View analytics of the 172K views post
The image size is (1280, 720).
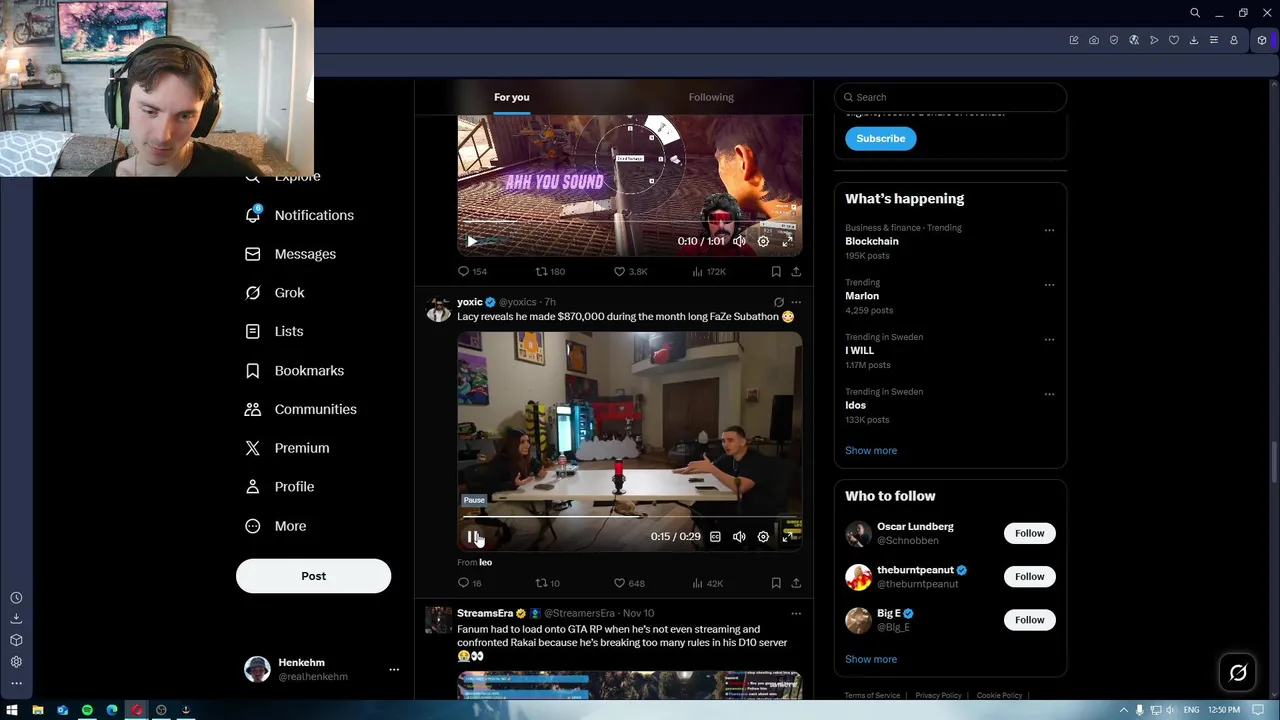[709, 272]
